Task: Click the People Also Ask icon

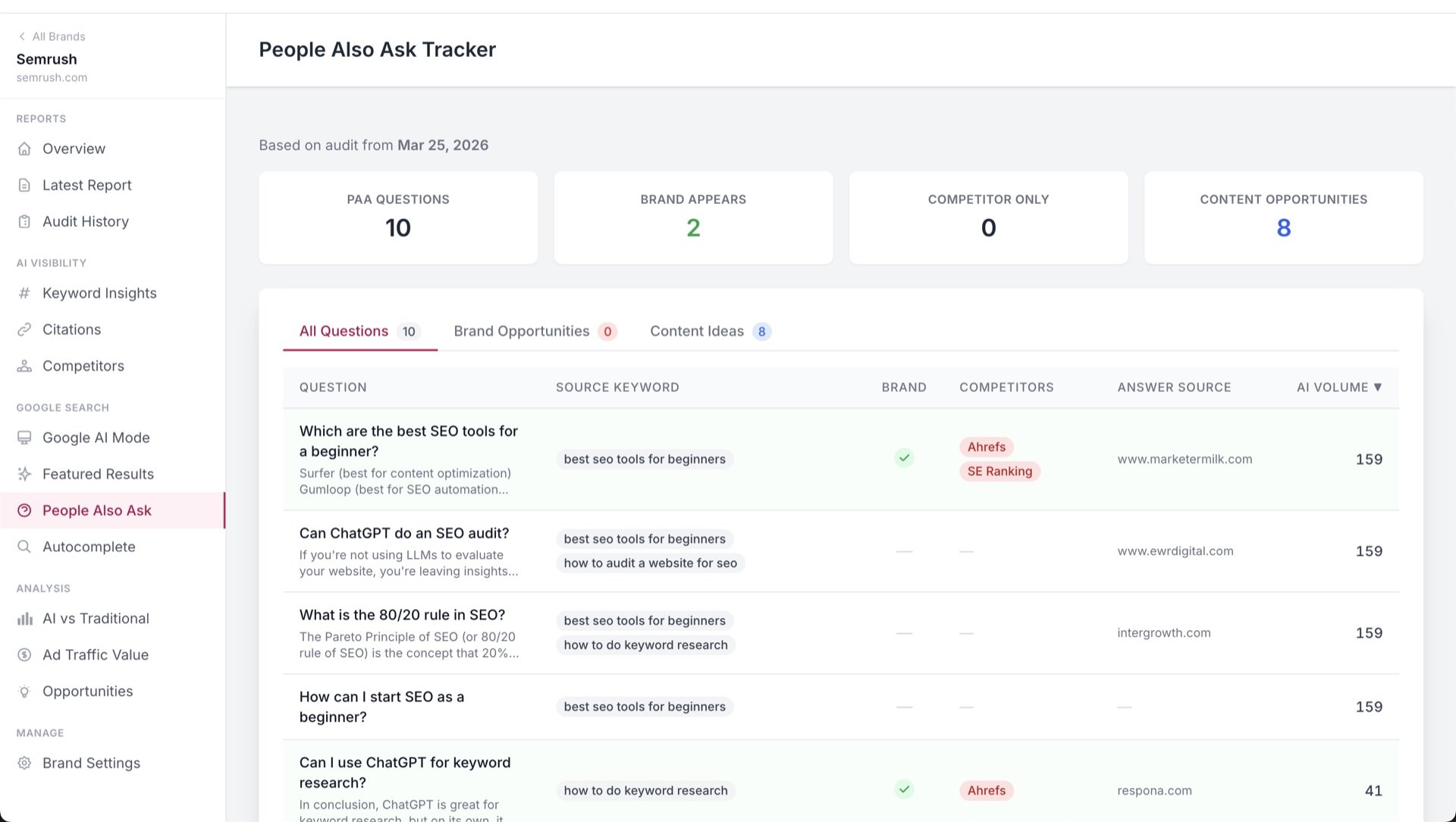Action: tap(24, 511)
